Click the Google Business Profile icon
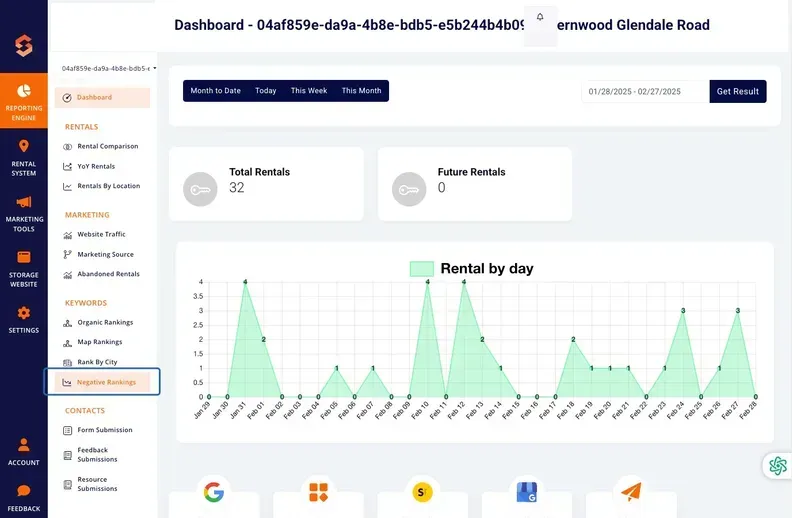 [527, 492]
